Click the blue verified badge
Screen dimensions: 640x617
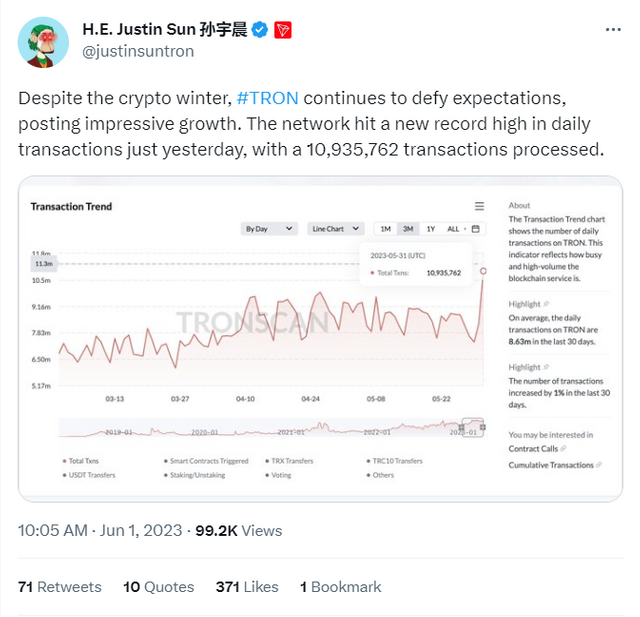pyautogui.click(x=259, y=30)
